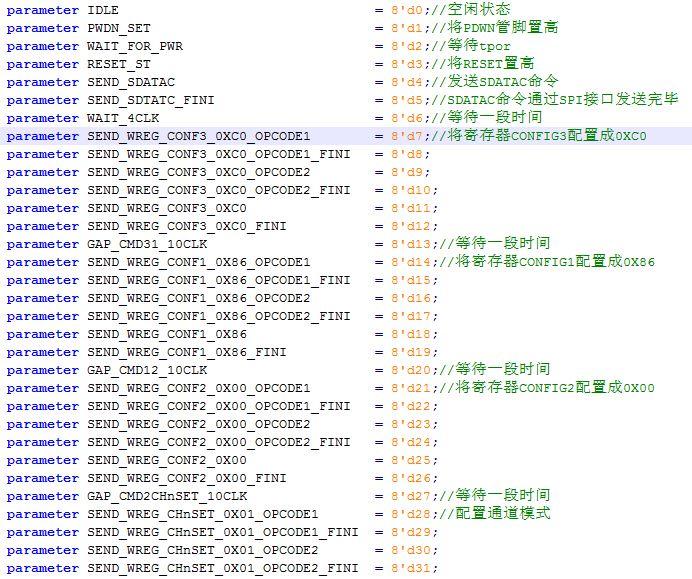Click GAP_CMD12_10CLK parameter name
This screenshot has width=692, height=579.
pos(147,370)
